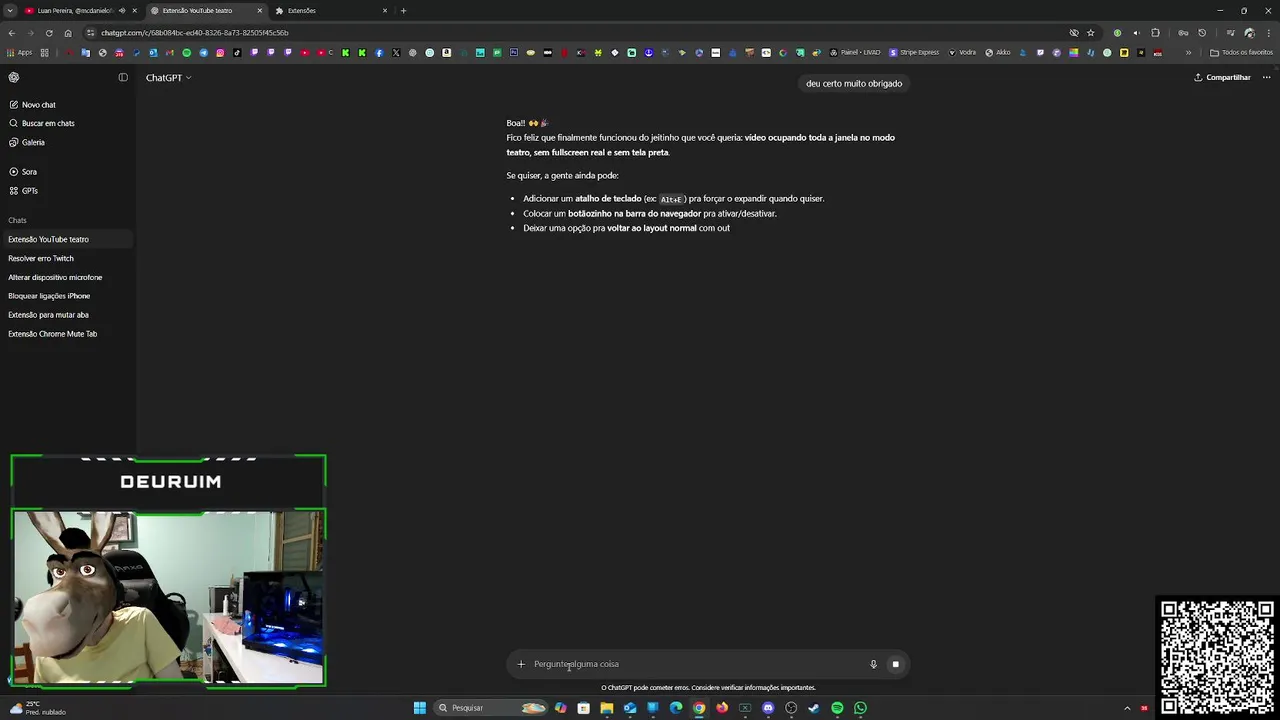Click the crossed-eye tracking protection icon
The image size is (1280, 720).
1074,32
